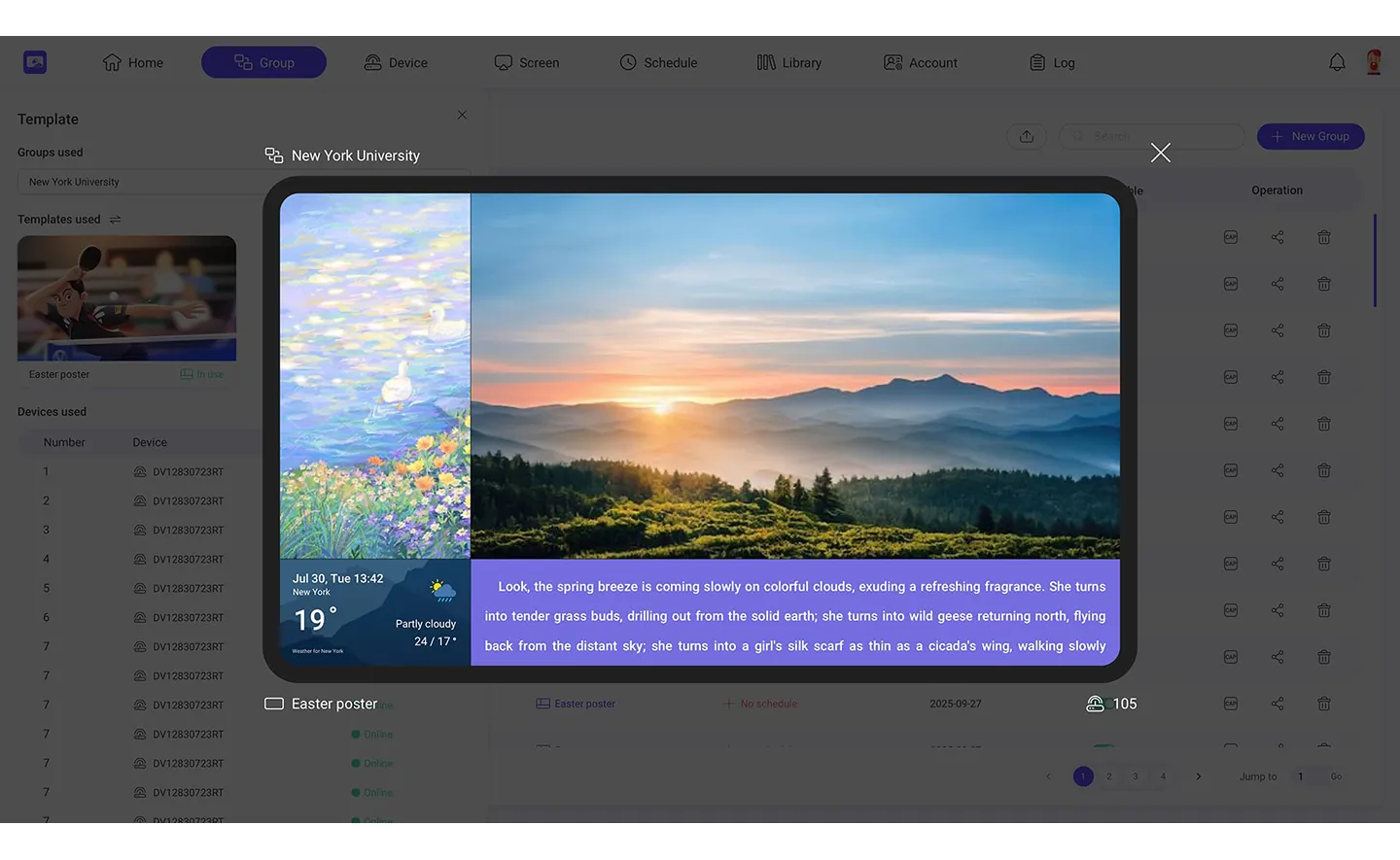
Task: Click the user avatar in the top bar
Action: 1374,62
